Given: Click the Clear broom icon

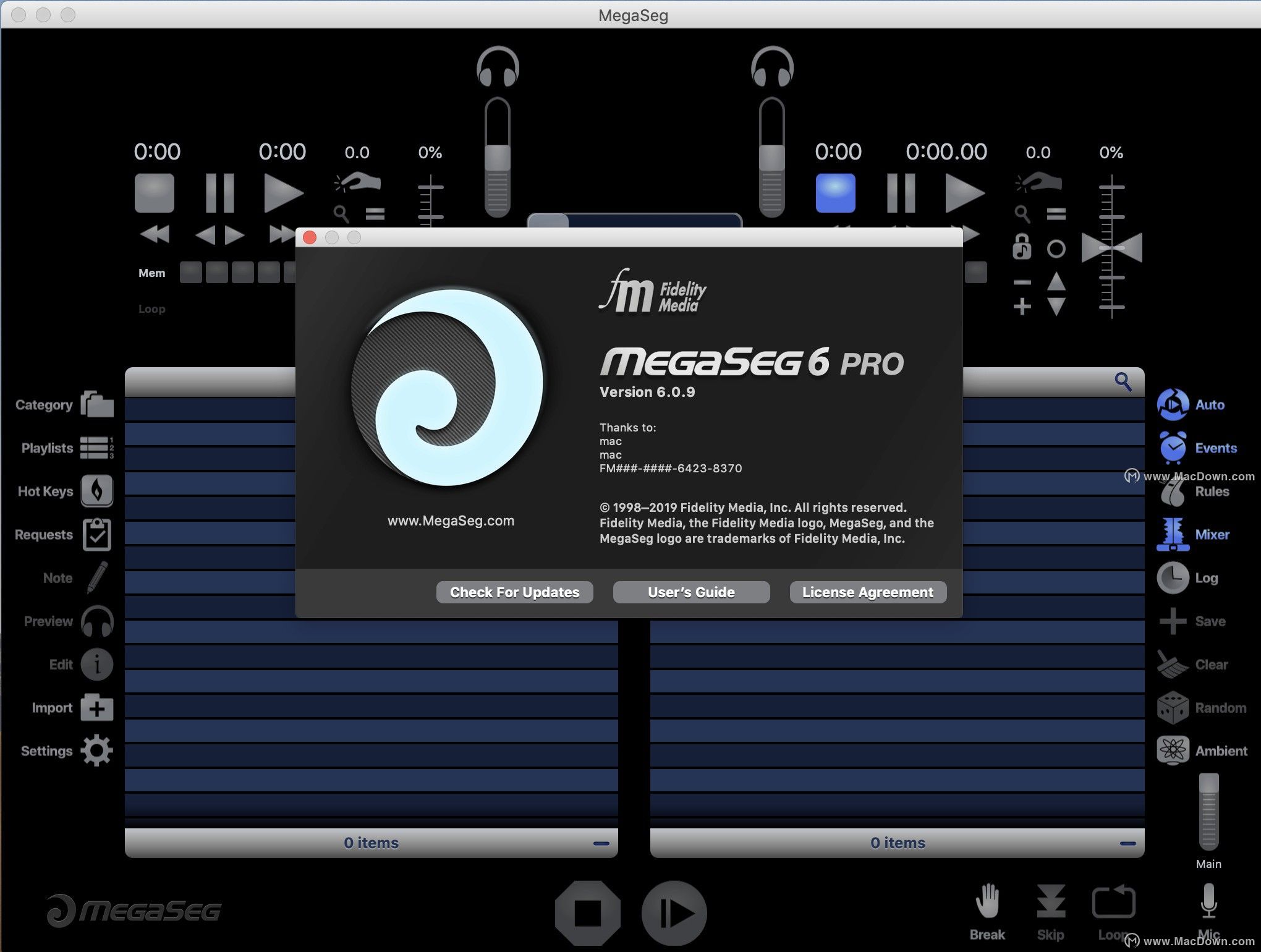Looking at the screenshot, I should pyautogui.click(x=1173, y=664).
